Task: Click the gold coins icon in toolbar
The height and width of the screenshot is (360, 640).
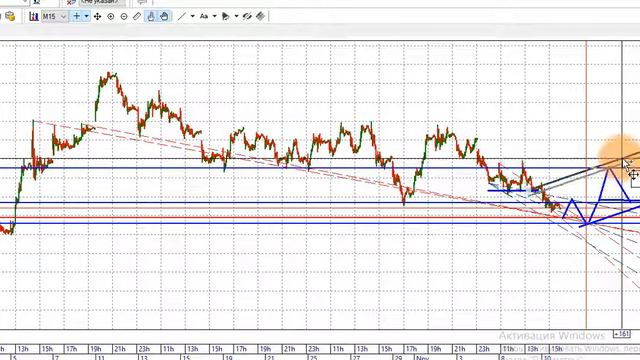Action: [10, 16]
